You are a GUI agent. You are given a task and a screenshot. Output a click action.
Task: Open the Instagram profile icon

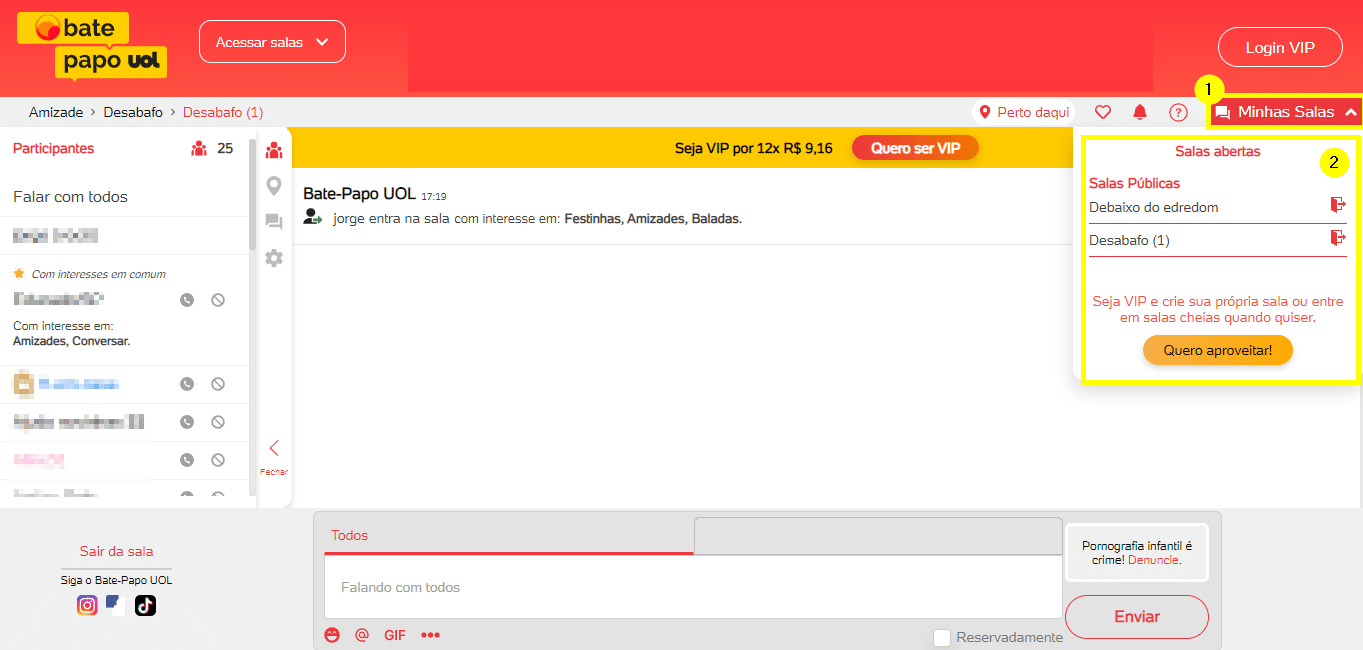tap(88, 605)
